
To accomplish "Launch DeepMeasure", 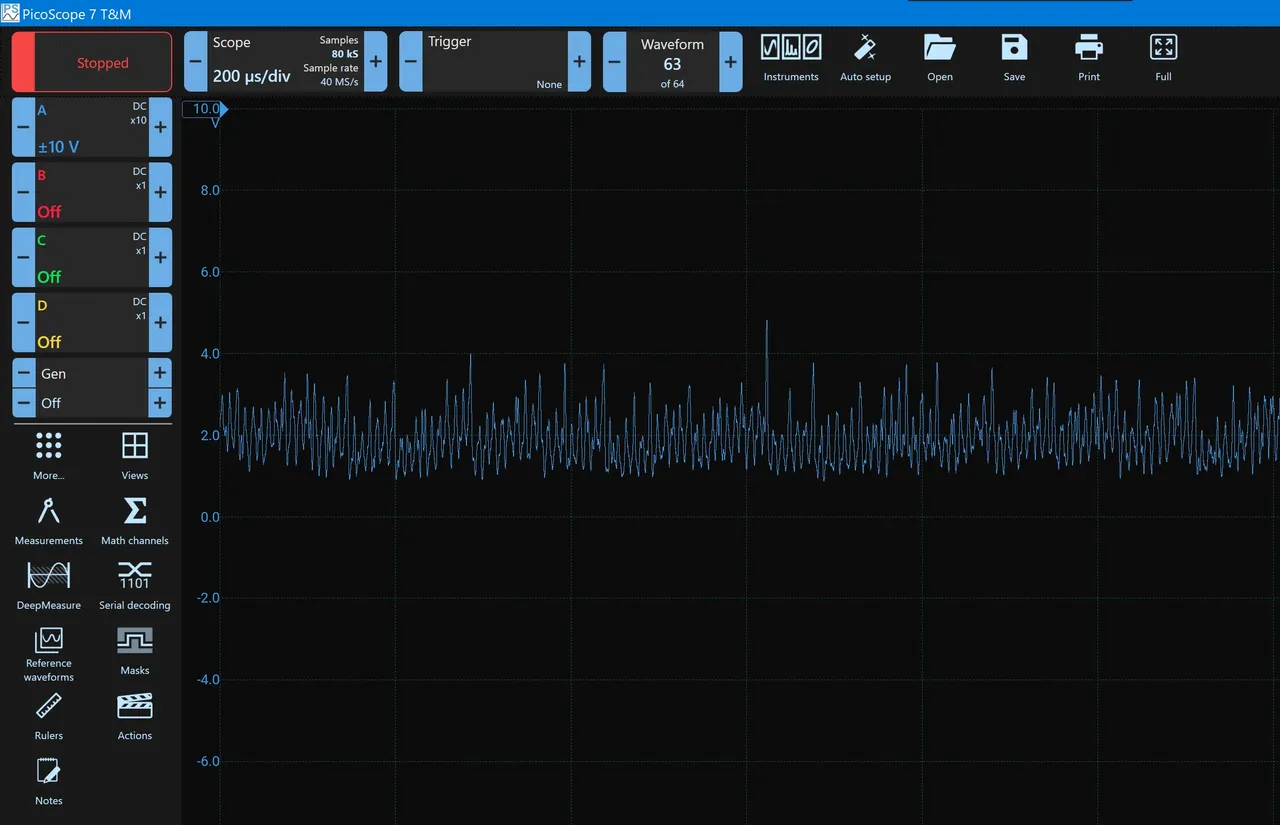I will (49, 577).
